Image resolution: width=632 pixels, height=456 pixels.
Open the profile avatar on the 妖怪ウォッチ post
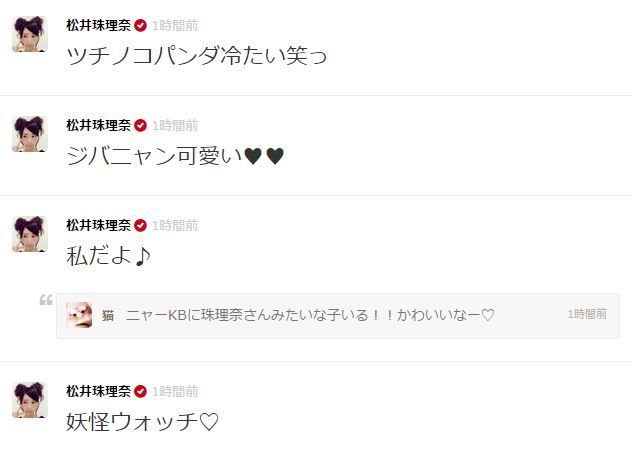[x=30, y=400]
